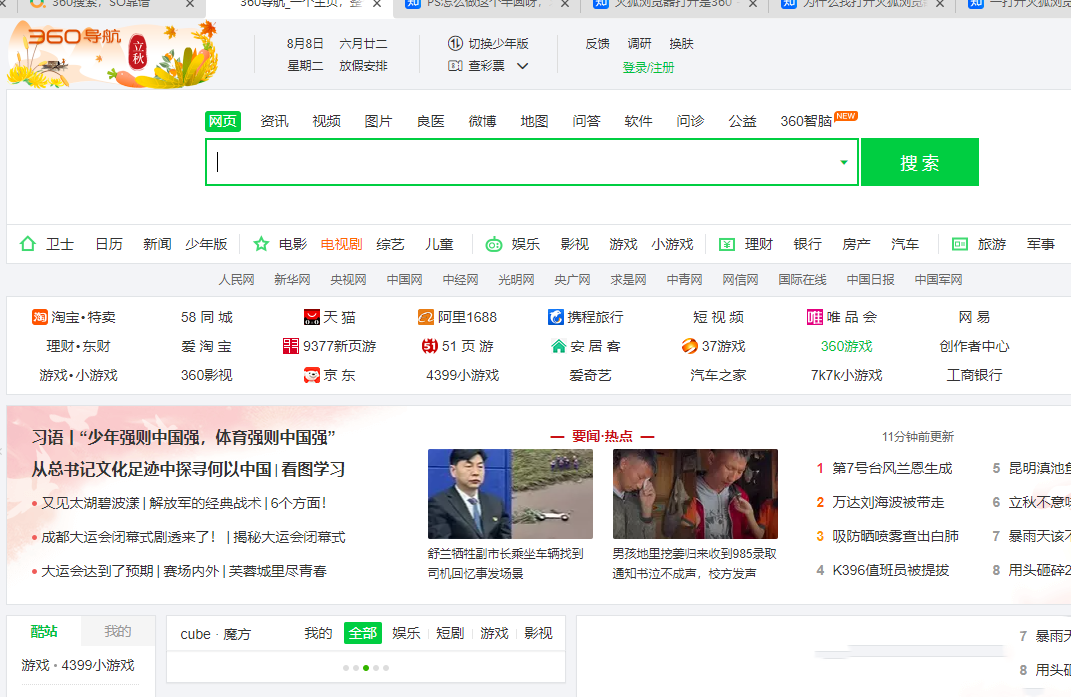
Task: Open the search box suggestion dropdown arrow
Action: 844,163
